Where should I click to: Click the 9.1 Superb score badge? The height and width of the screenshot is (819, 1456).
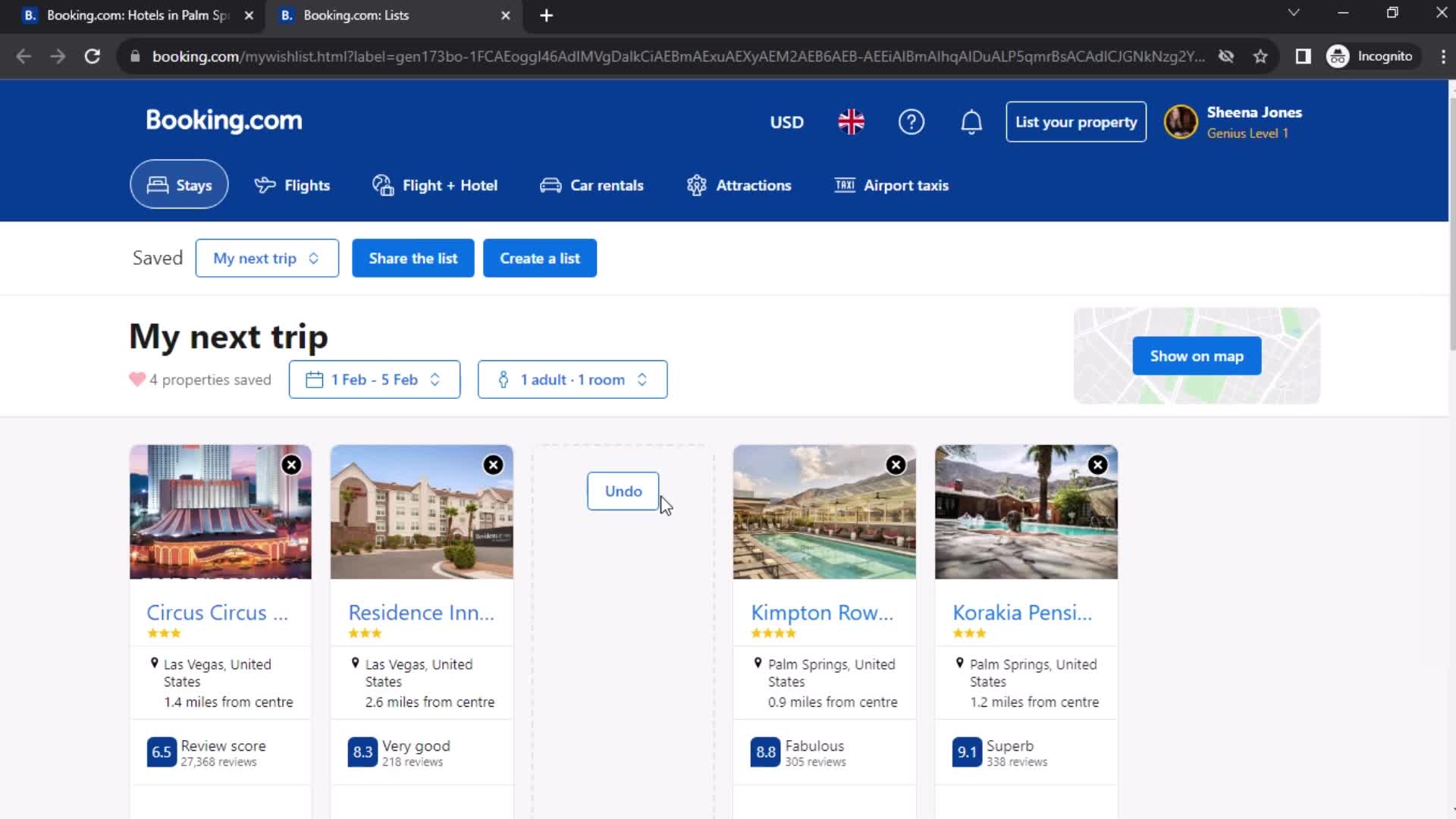pyautogui.click(x=967, y=752)
